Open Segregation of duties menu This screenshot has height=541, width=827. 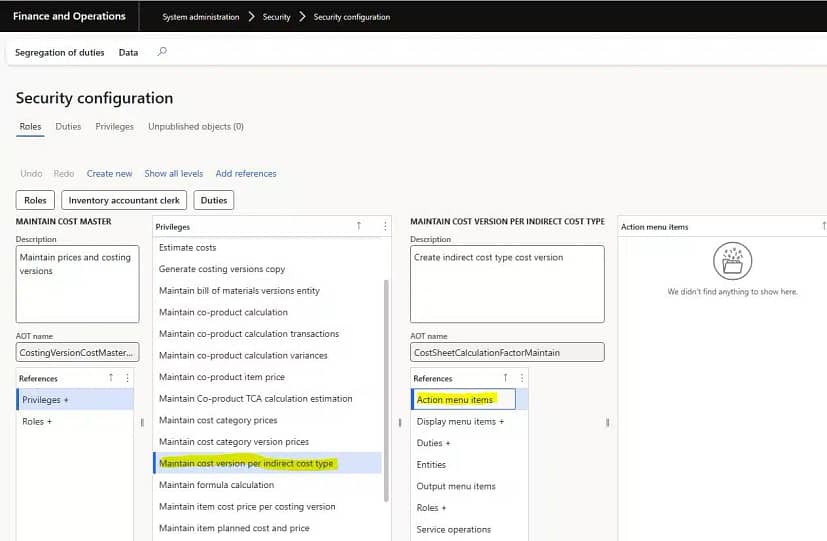tap(60, 52)
